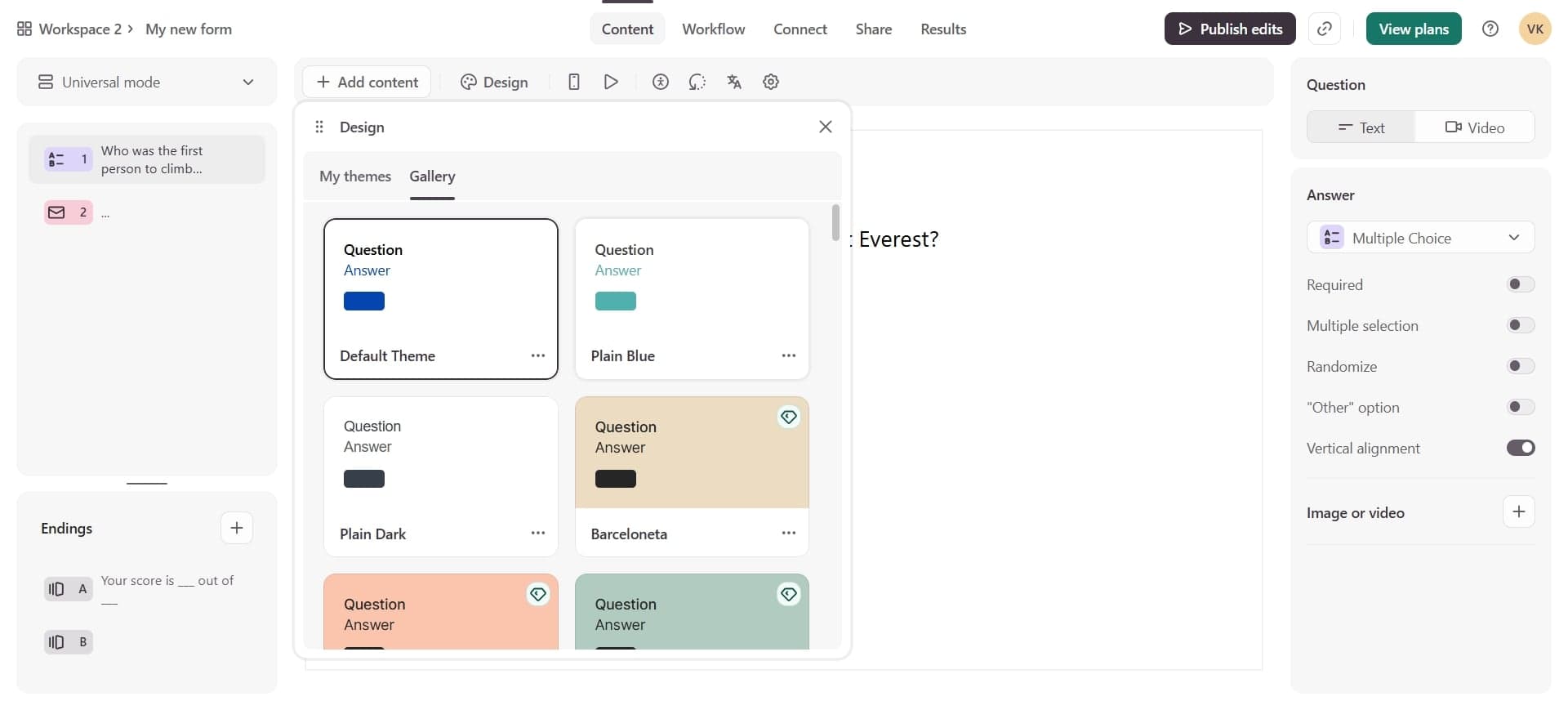
Task: Click the blue swatch in Default Theme
Action: click(x=364, y=301)
